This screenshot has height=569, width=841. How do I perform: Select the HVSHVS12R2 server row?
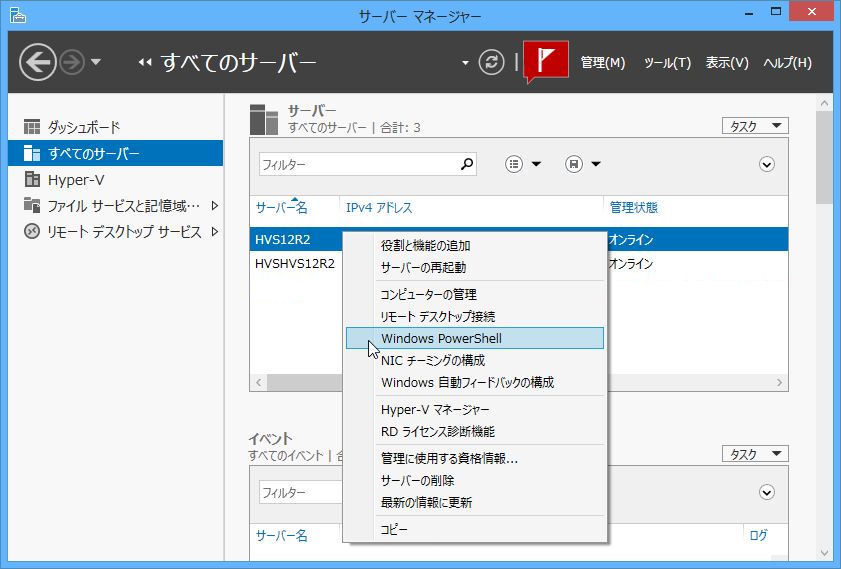pos(296,263)
